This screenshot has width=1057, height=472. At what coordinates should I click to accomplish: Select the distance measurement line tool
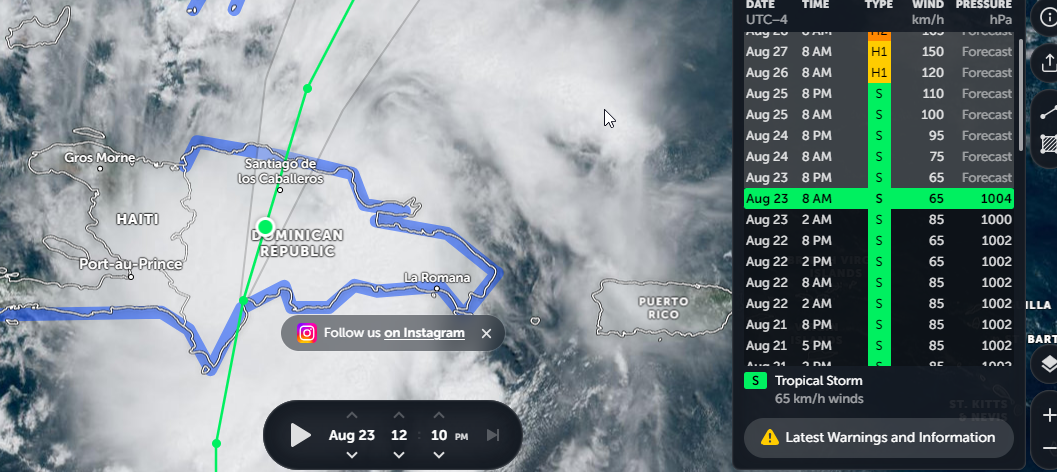[1047, 112]
